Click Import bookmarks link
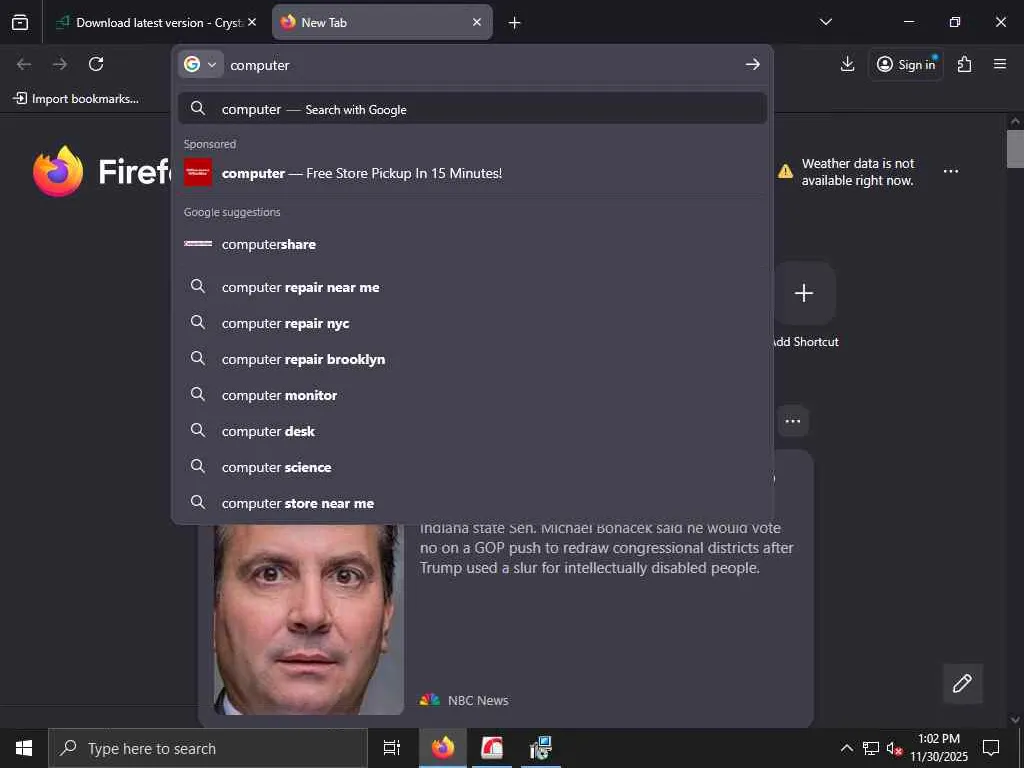Screen dimensions: 1024x768 click(76, 99)
